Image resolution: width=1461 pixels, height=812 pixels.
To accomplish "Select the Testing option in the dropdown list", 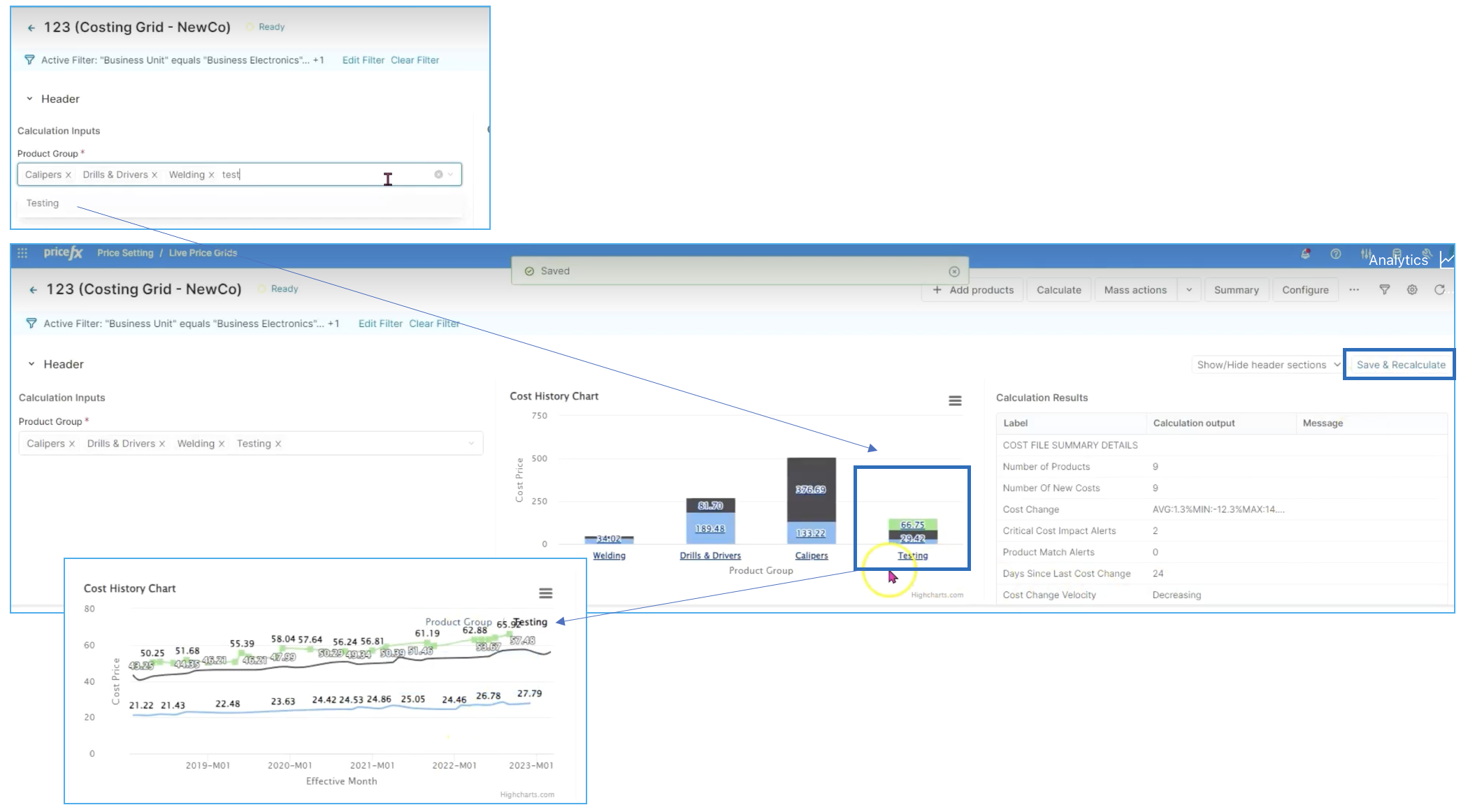I will [x=240, y=203].
